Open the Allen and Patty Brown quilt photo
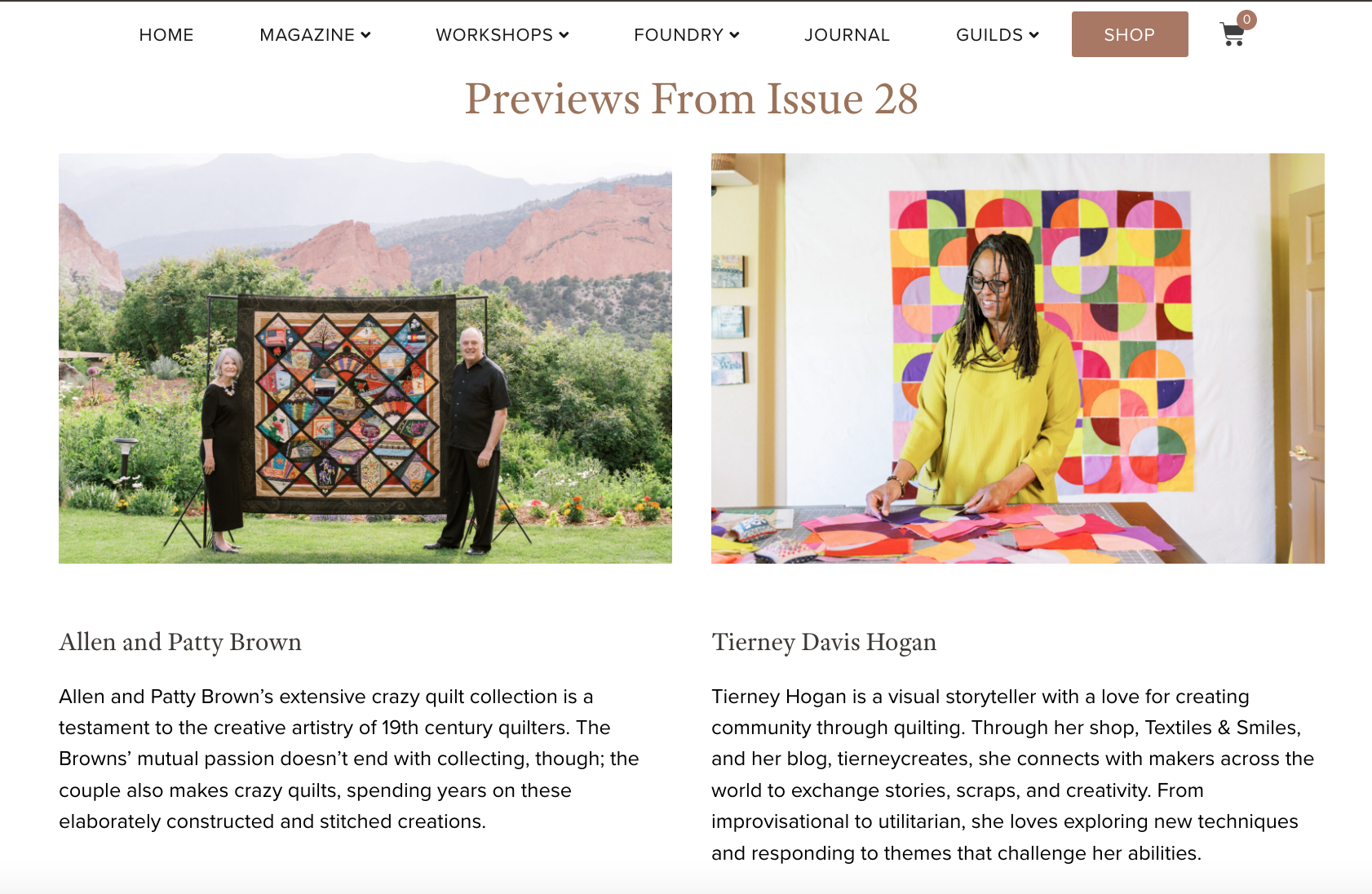The height and width of the screenshot is (894, 1372). coord(365,358)
